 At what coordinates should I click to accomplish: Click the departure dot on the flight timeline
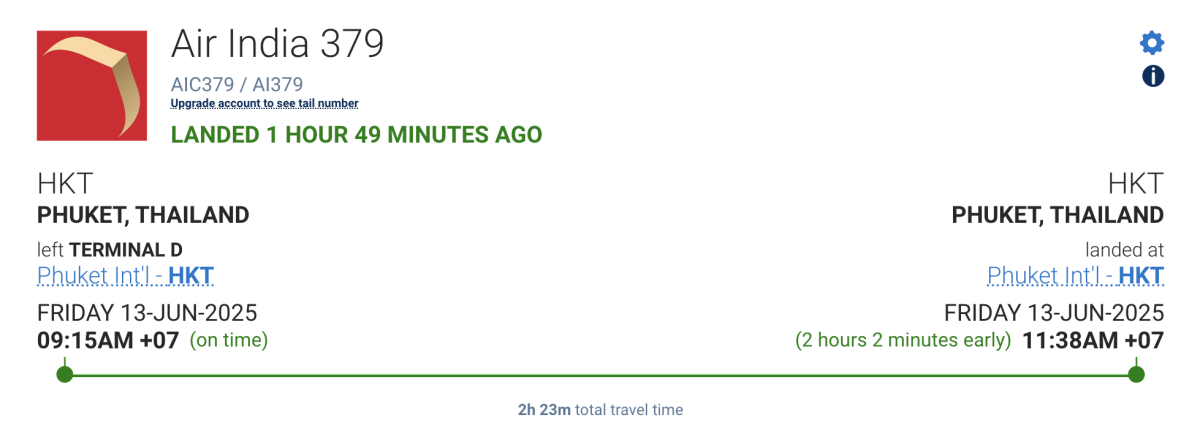coord(65,375)
